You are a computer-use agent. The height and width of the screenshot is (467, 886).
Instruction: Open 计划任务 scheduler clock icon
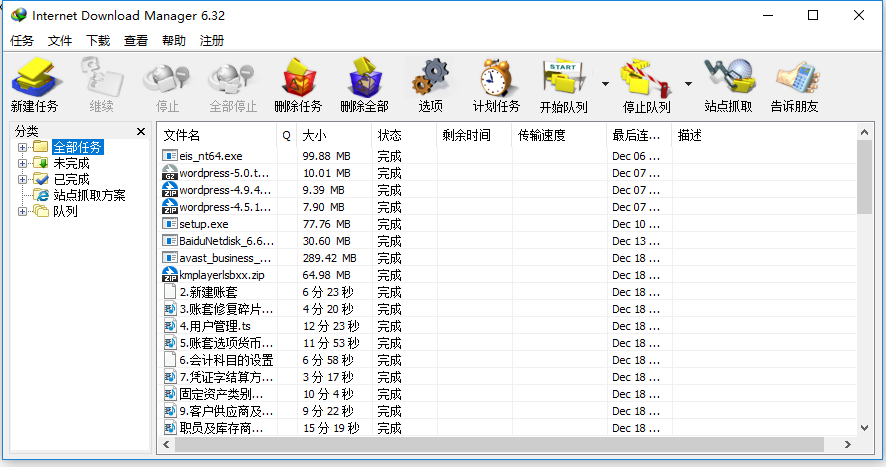click(497, 77)
